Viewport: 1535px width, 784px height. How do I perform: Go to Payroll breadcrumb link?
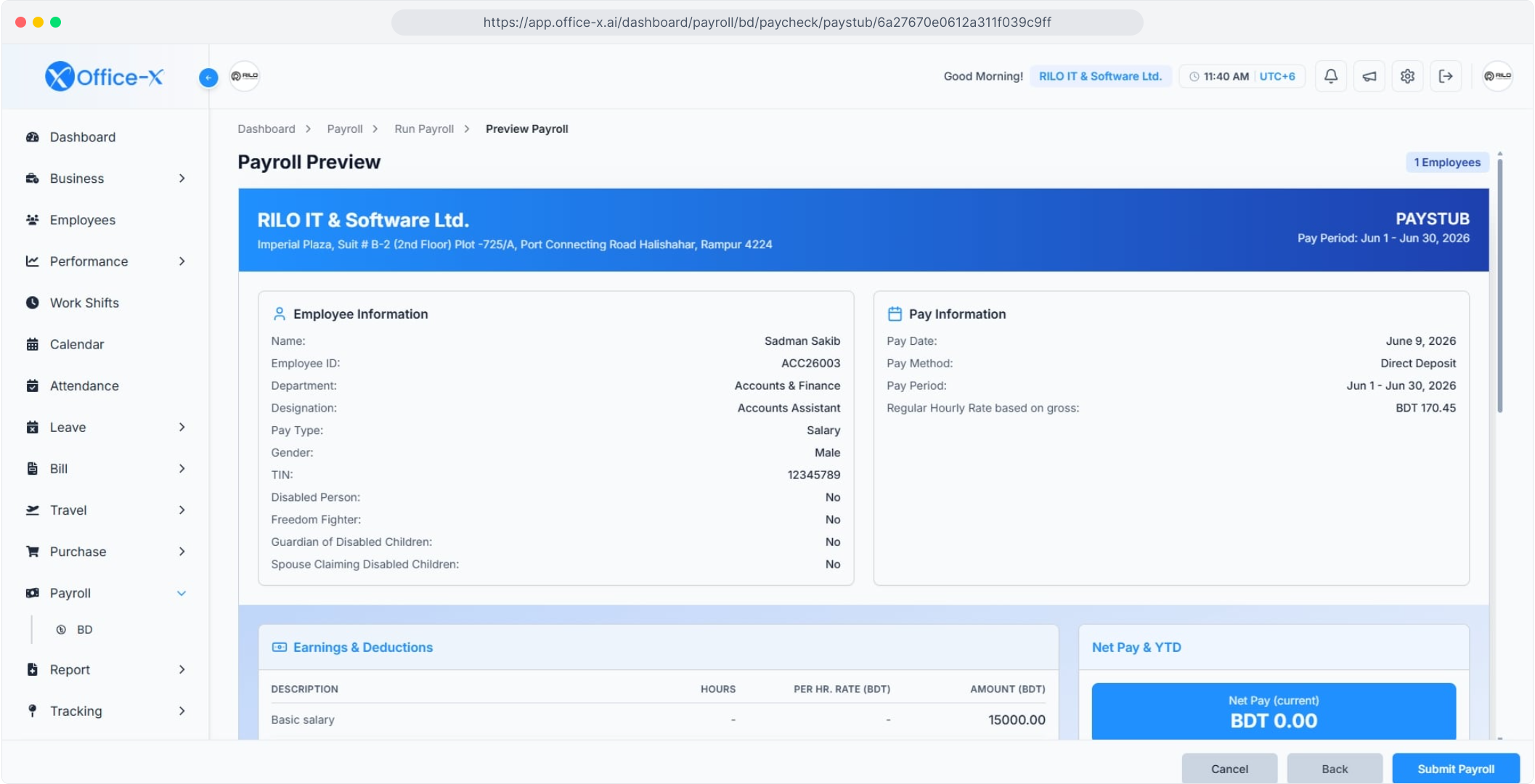click(x=344, y=128)
